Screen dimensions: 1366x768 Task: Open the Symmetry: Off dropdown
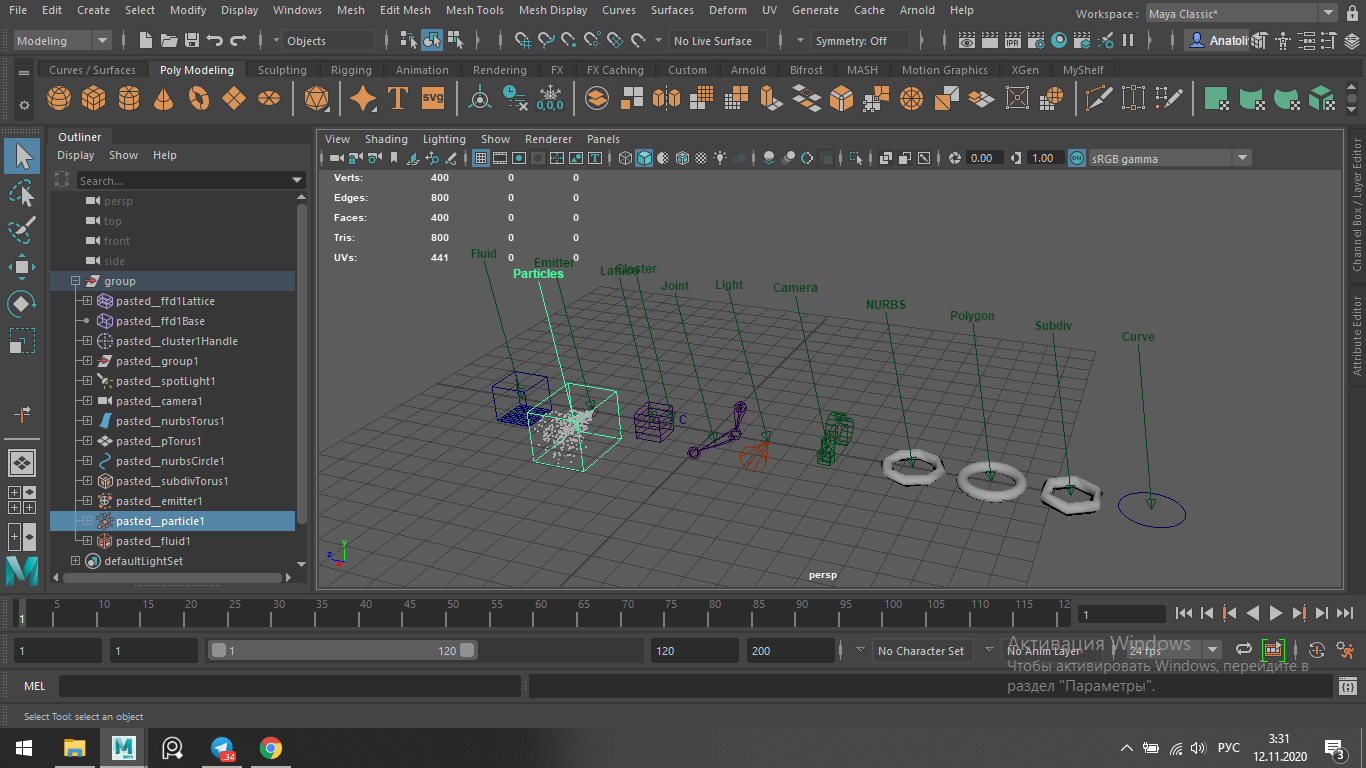coord(860,41)
